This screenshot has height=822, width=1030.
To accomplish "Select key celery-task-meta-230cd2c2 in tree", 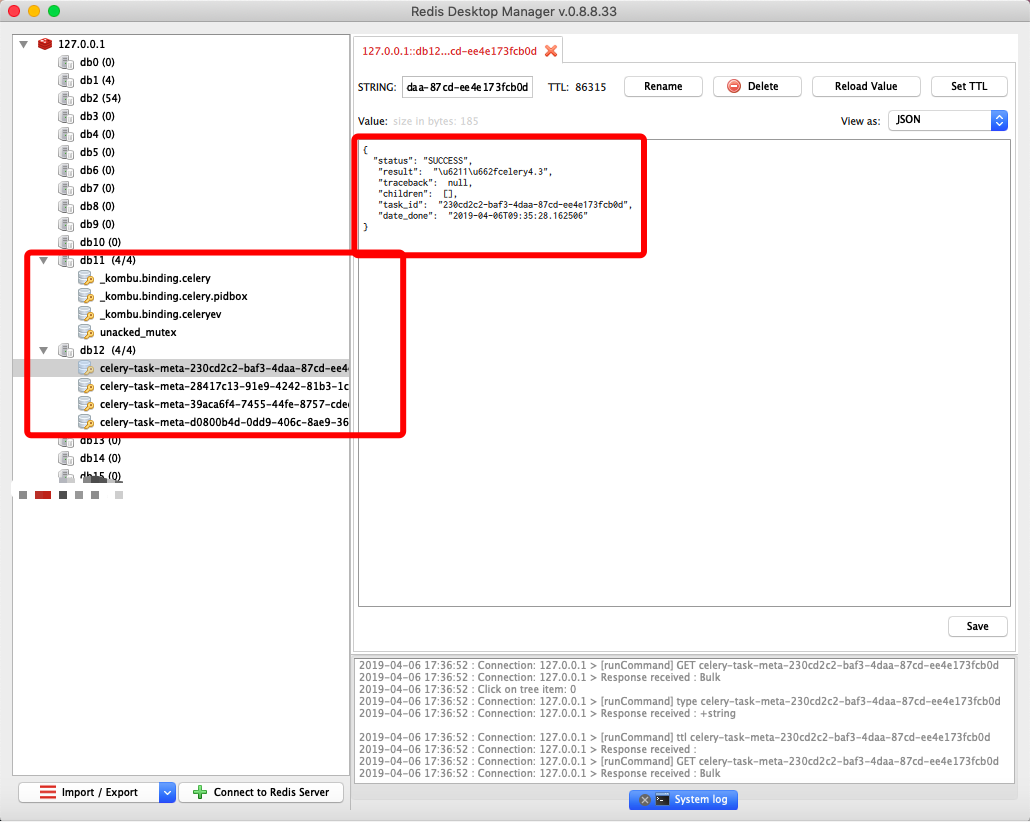I will coord(224,368).
